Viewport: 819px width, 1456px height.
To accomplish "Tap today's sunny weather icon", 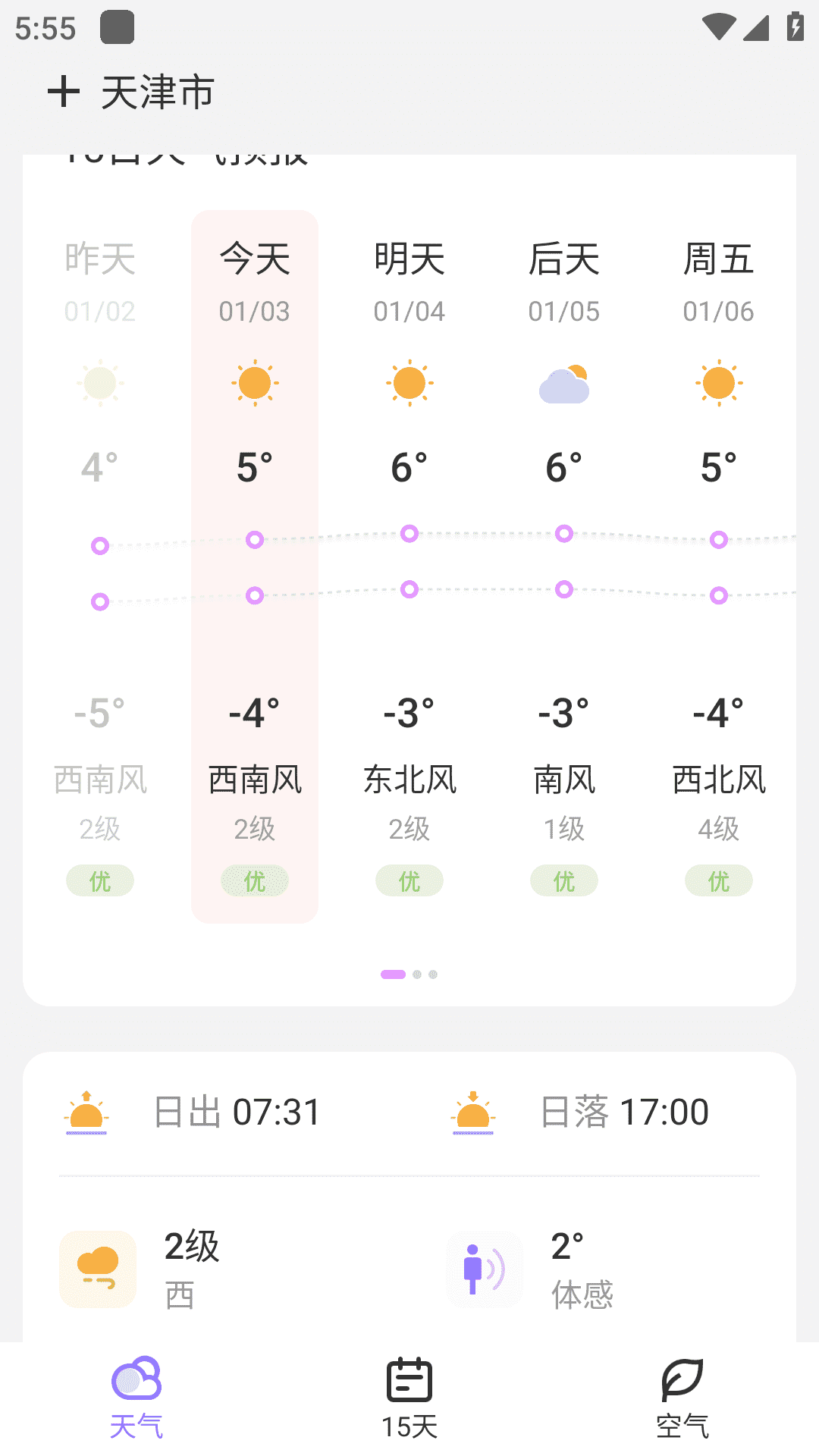I will pyautogui.click(x=255, y=383).
